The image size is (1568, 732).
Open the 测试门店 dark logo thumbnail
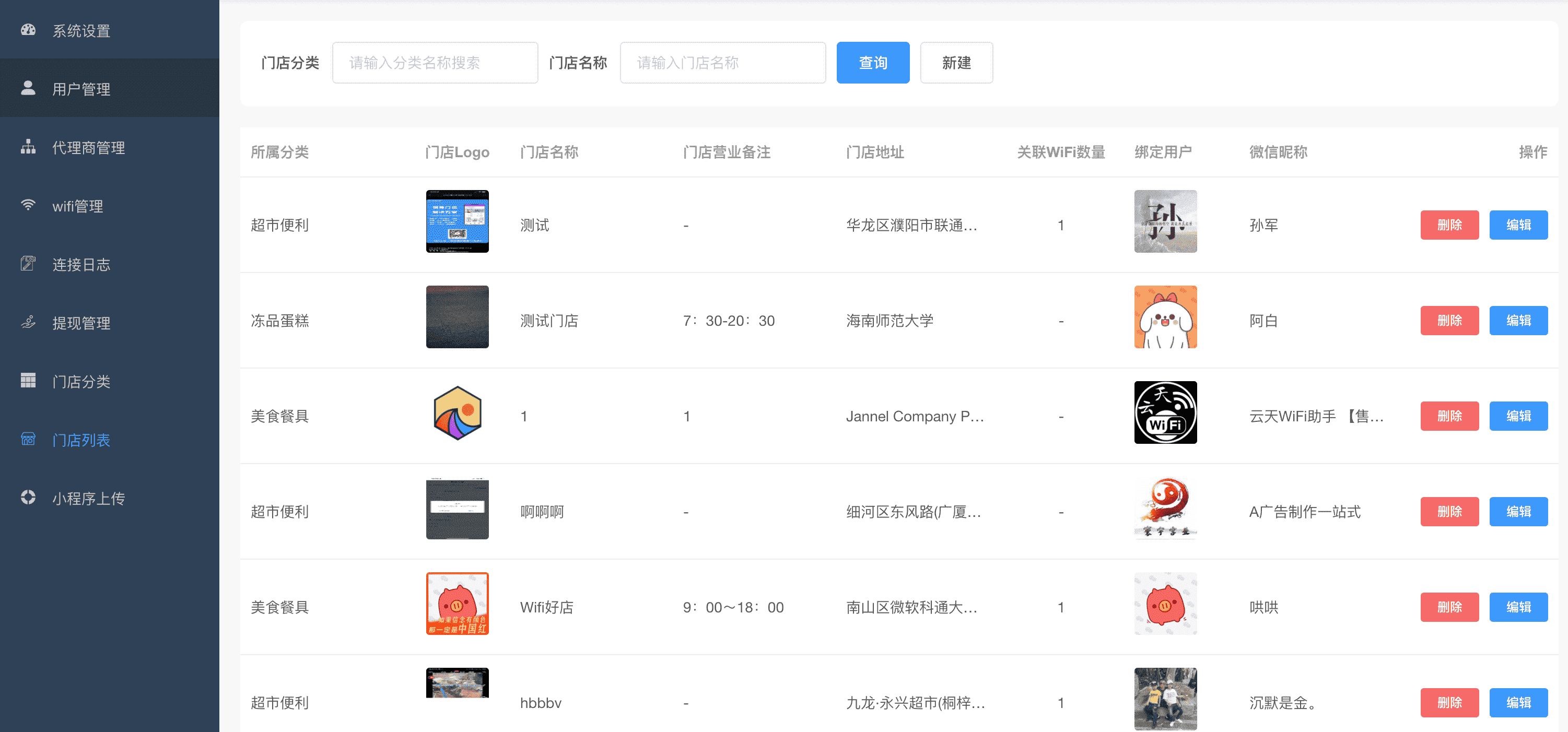coord(457,317)
